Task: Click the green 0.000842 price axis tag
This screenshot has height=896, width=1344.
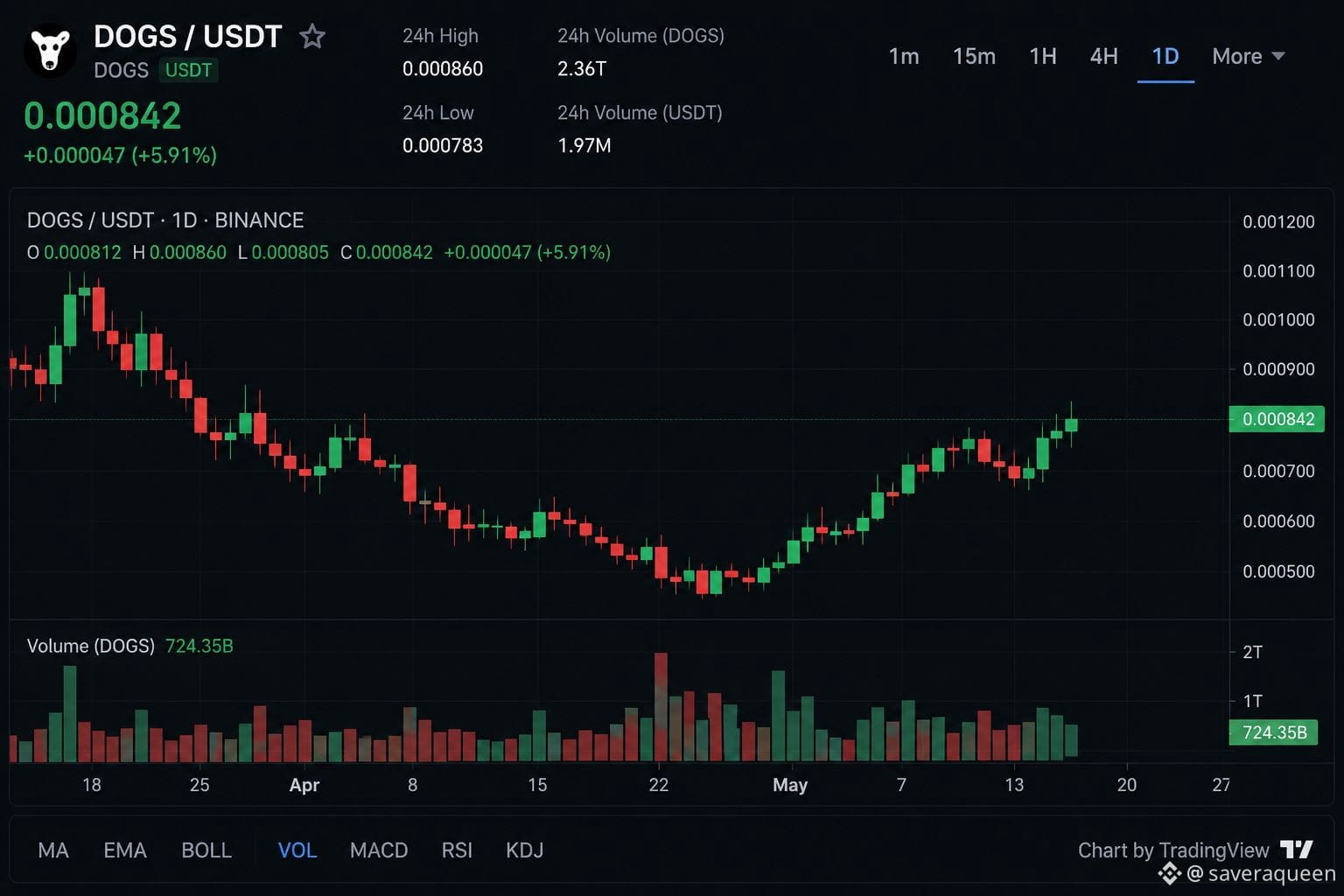Action: [x=1277, y=419]
